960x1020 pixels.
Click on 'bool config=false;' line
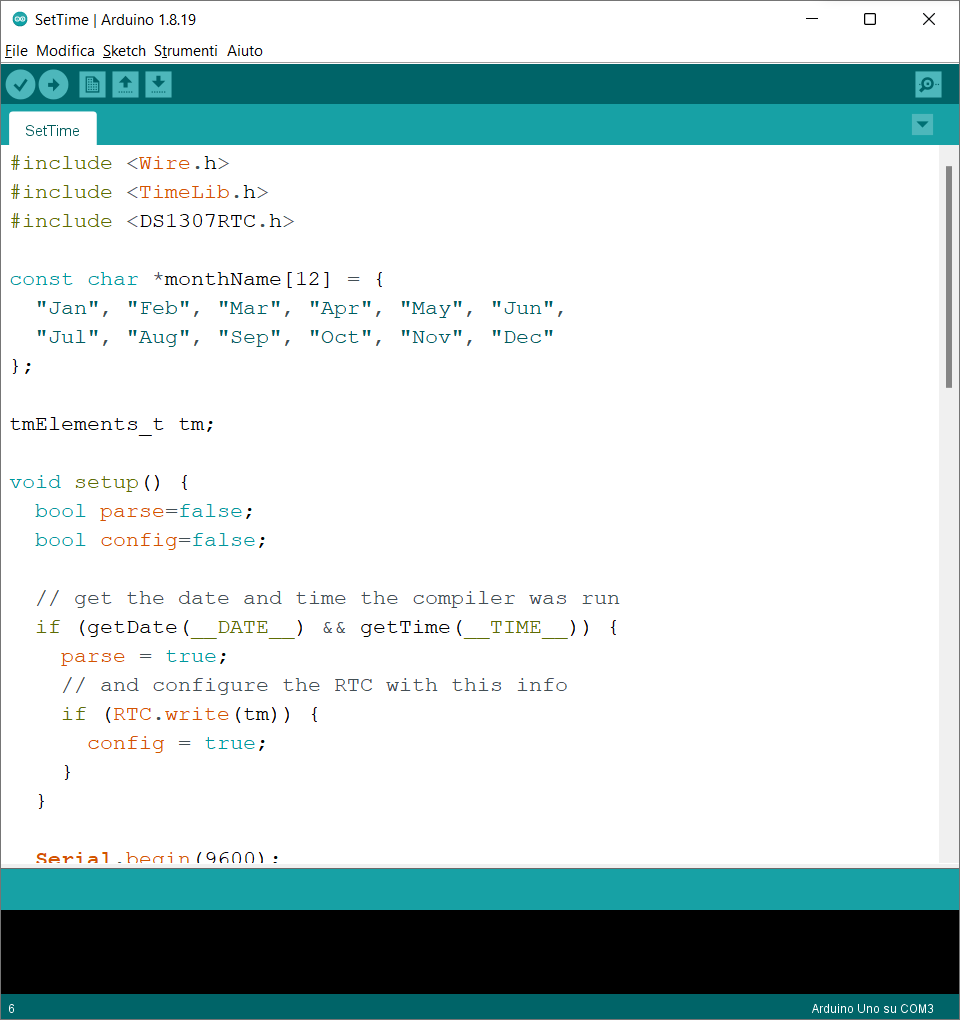[x=150, y=541]
